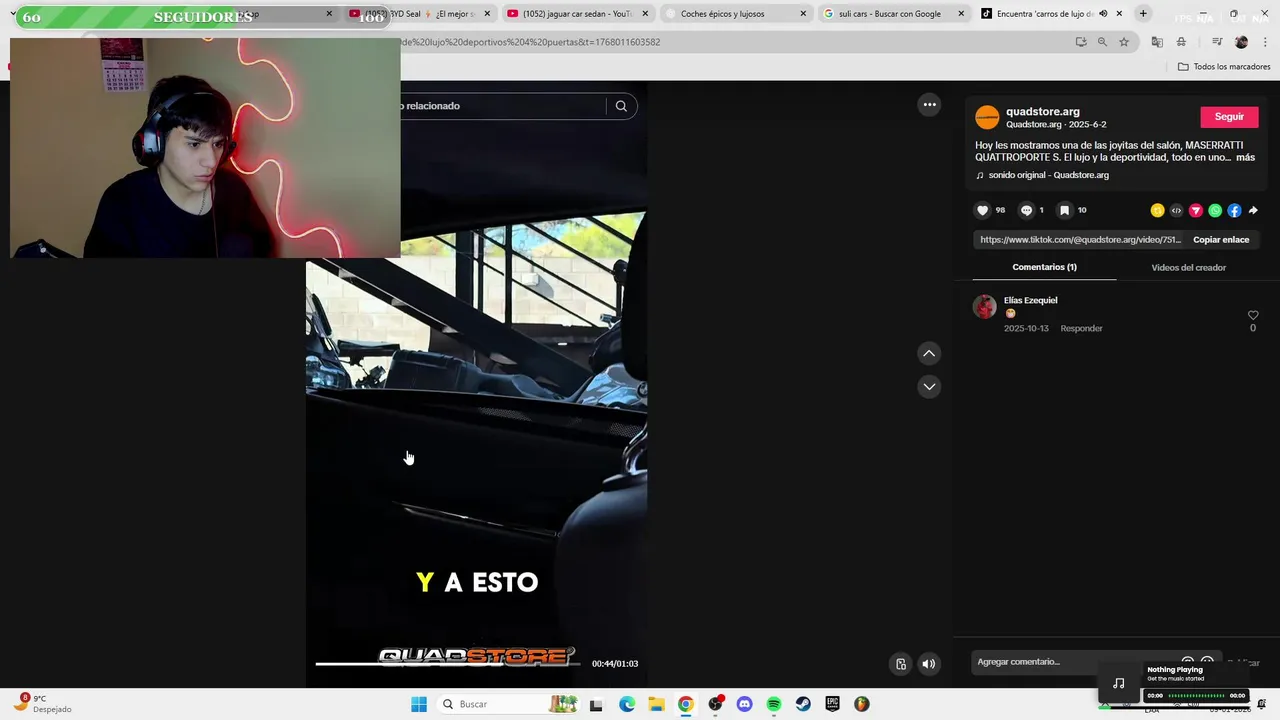Click the taskbar Buscar search box
This screenshot has height=720, width=1280.
508,704
